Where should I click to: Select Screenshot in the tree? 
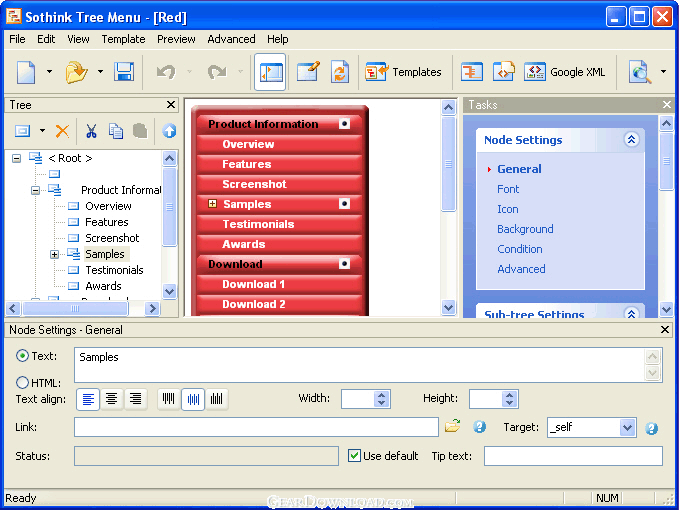(112, 238)
